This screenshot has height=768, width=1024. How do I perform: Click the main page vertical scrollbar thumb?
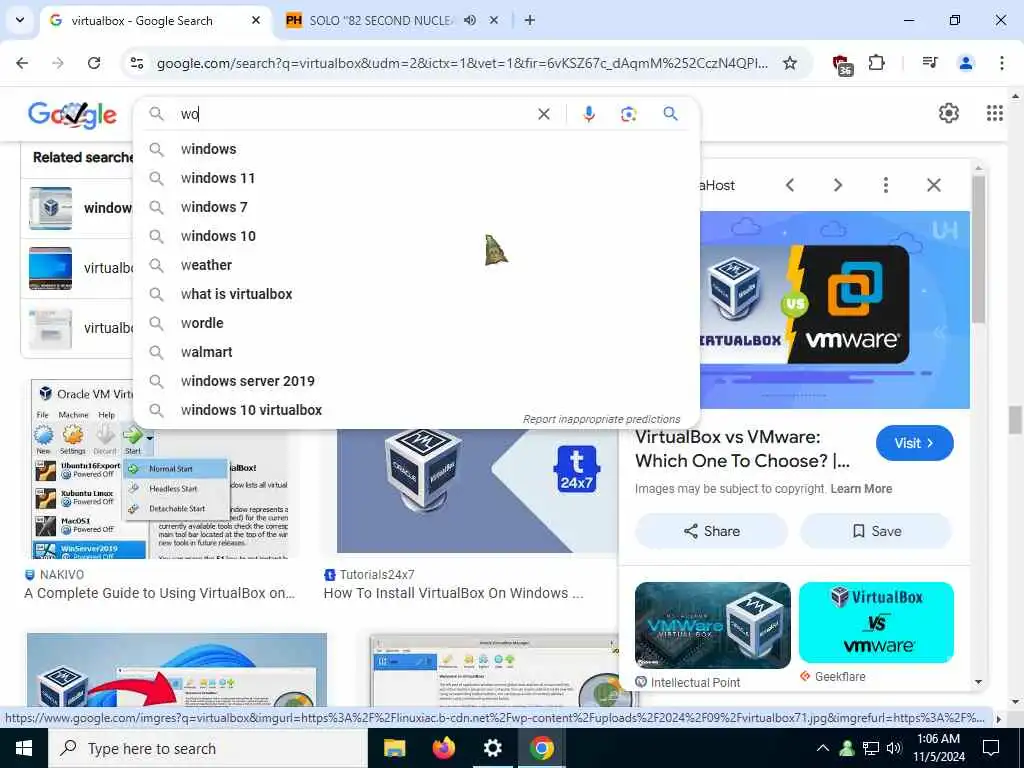[1015, 420]
